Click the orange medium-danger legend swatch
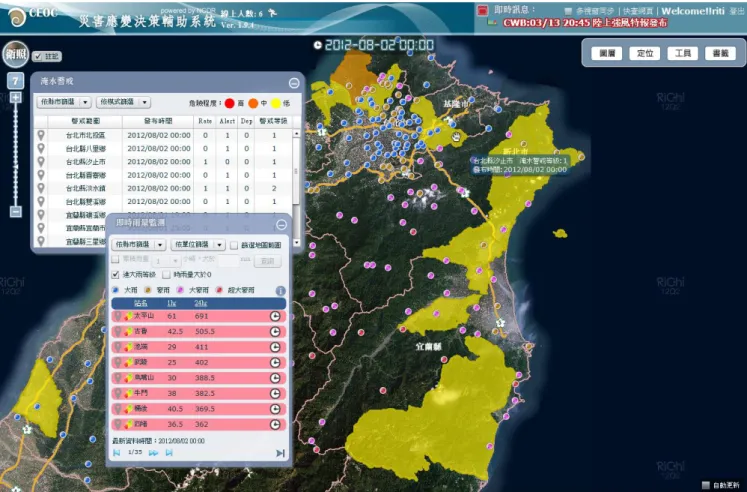747x492 pixels. [x=253, y=103]
